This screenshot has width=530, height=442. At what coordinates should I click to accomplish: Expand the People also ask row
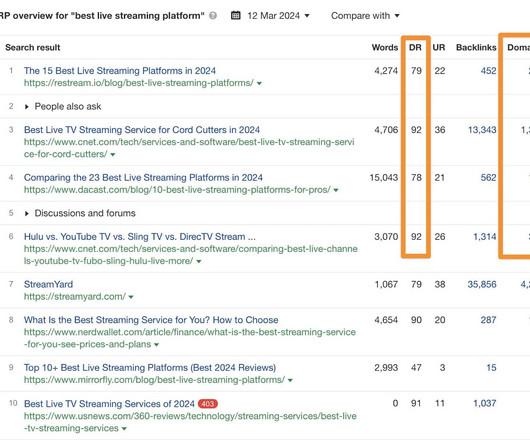pos(27,107)
